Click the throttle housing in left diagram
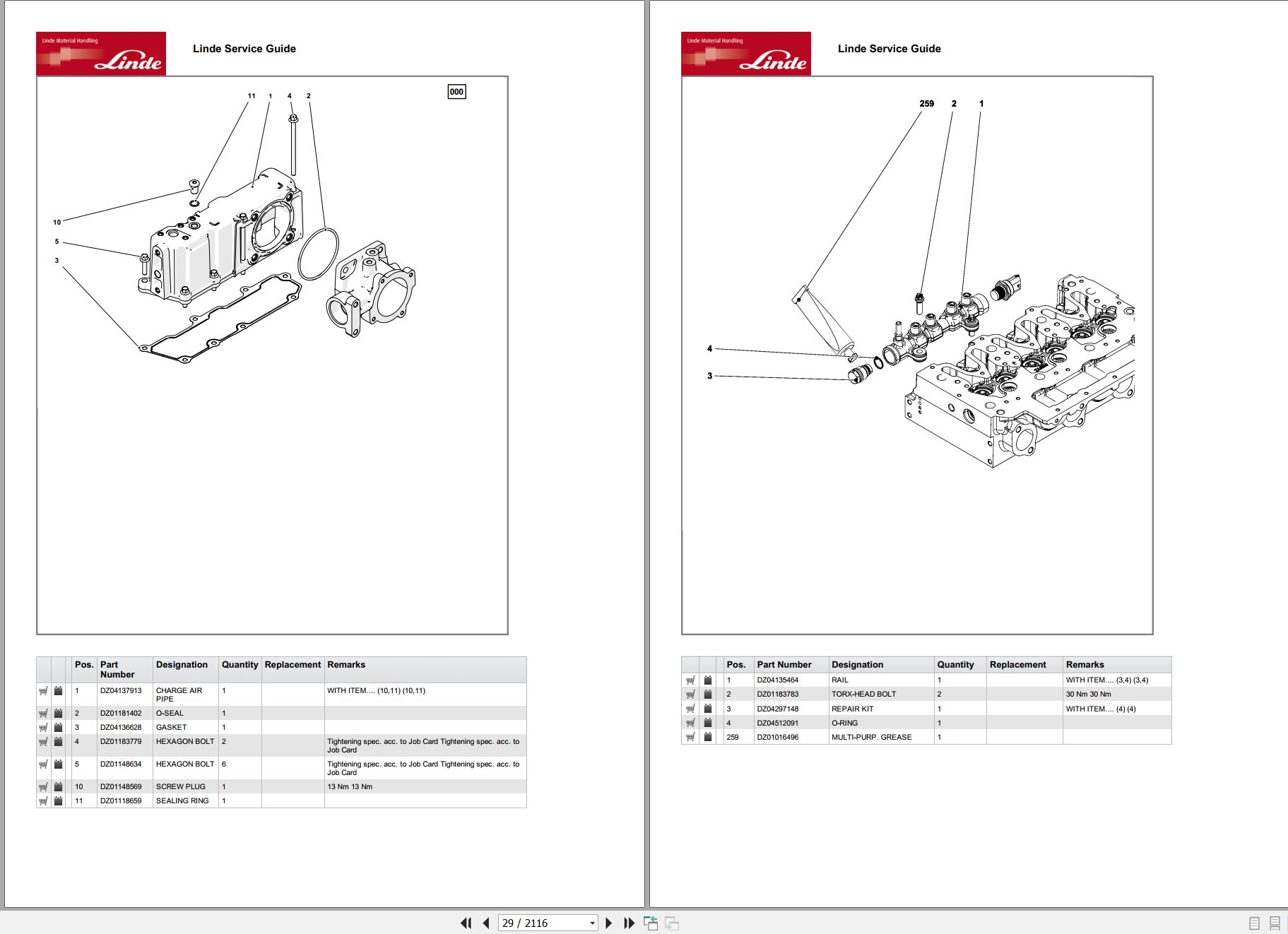The image size is (1288, 934). 370,289
